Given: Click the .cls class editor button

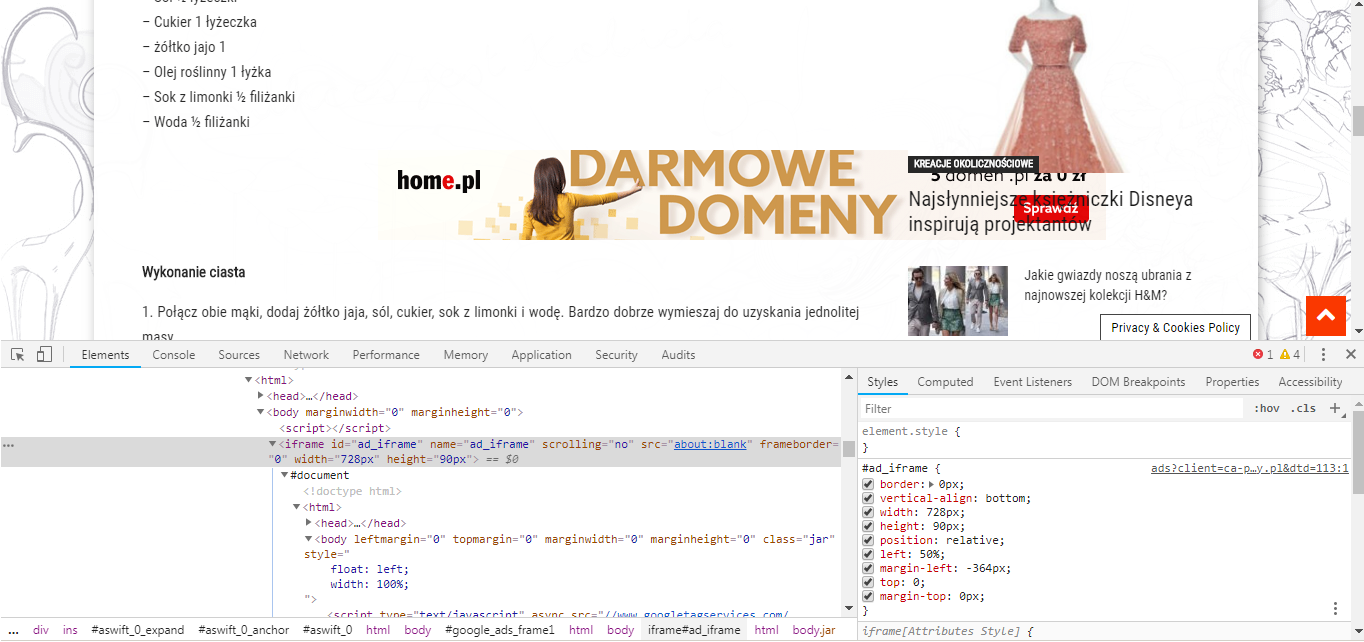Looking at the screenshot, I should 1303,408.
